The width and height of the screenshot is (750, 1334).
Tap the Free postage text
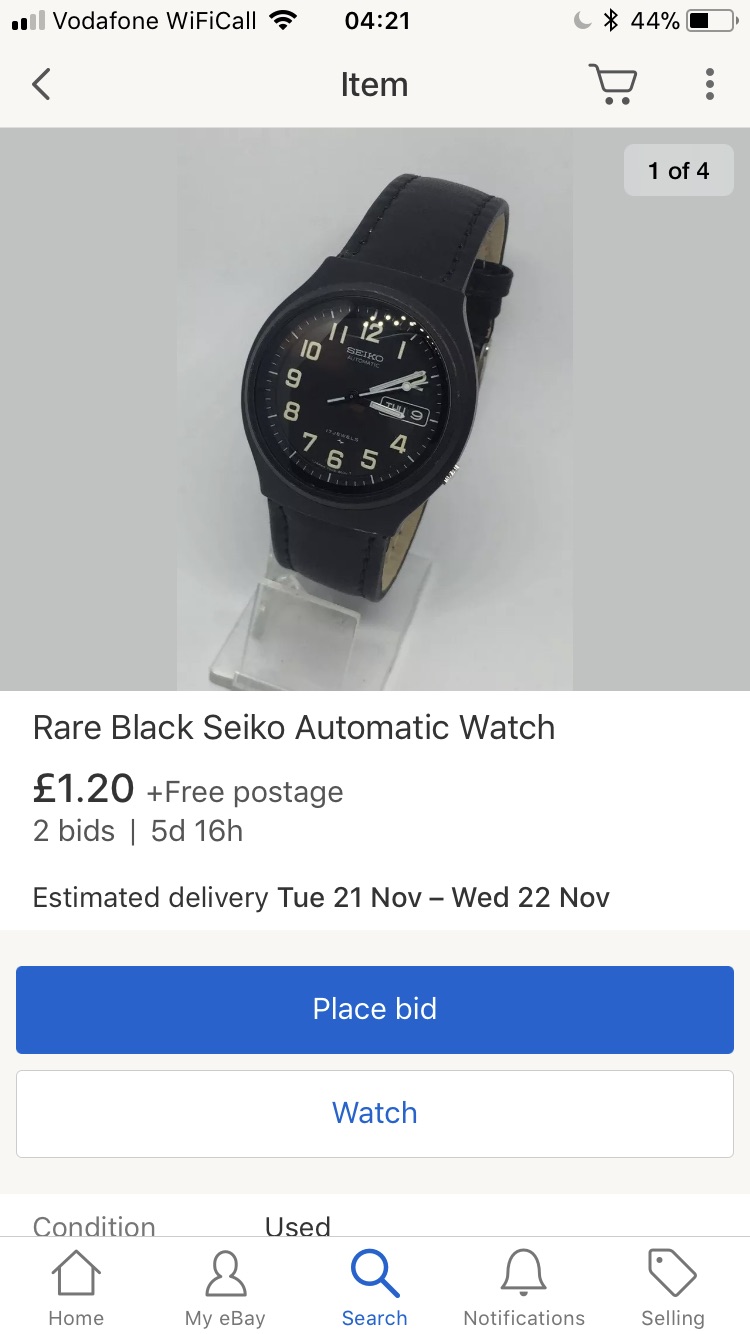[x=245, y=792]
